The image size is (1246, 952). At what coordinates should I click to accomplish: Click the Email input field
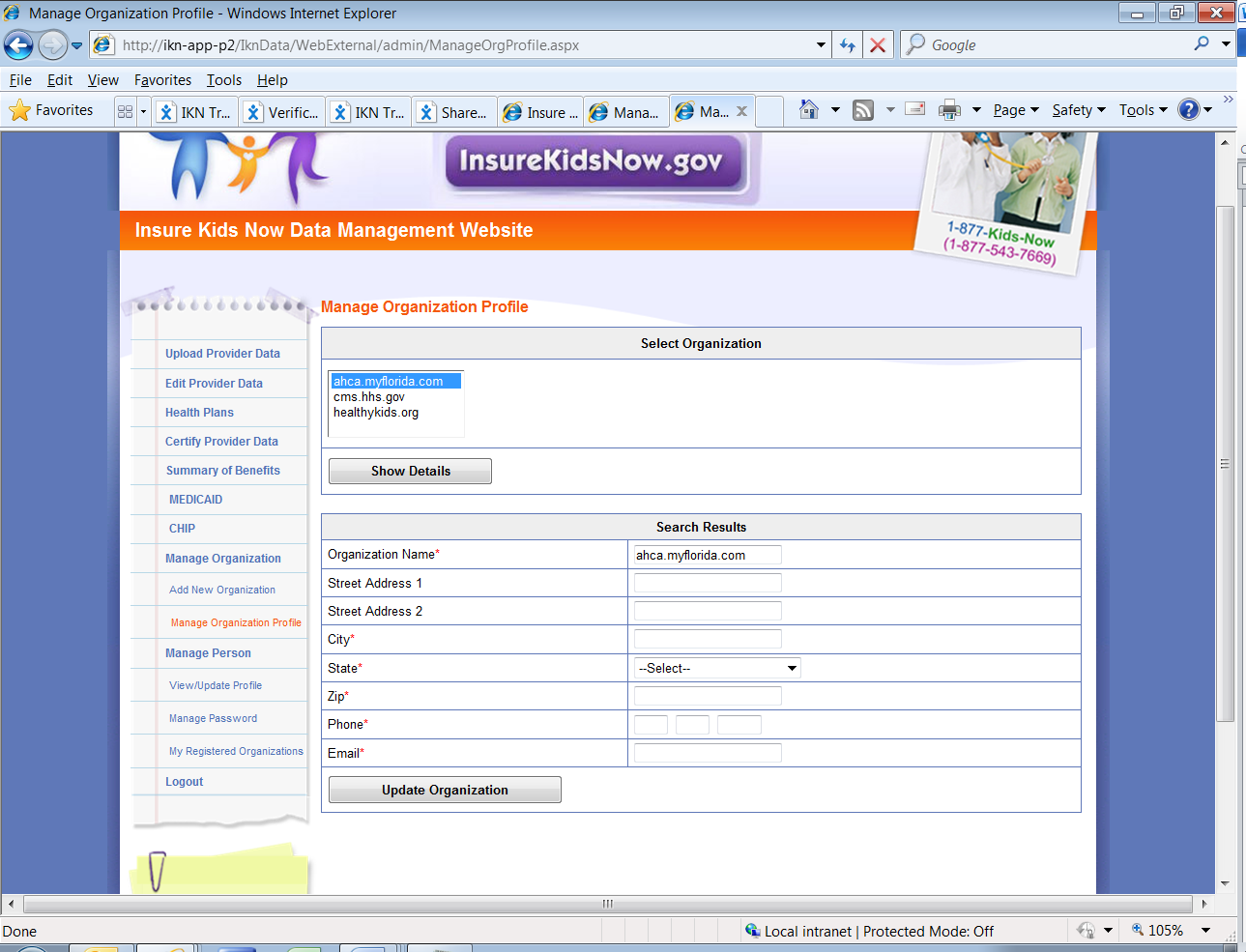click(x=708, y=753)
